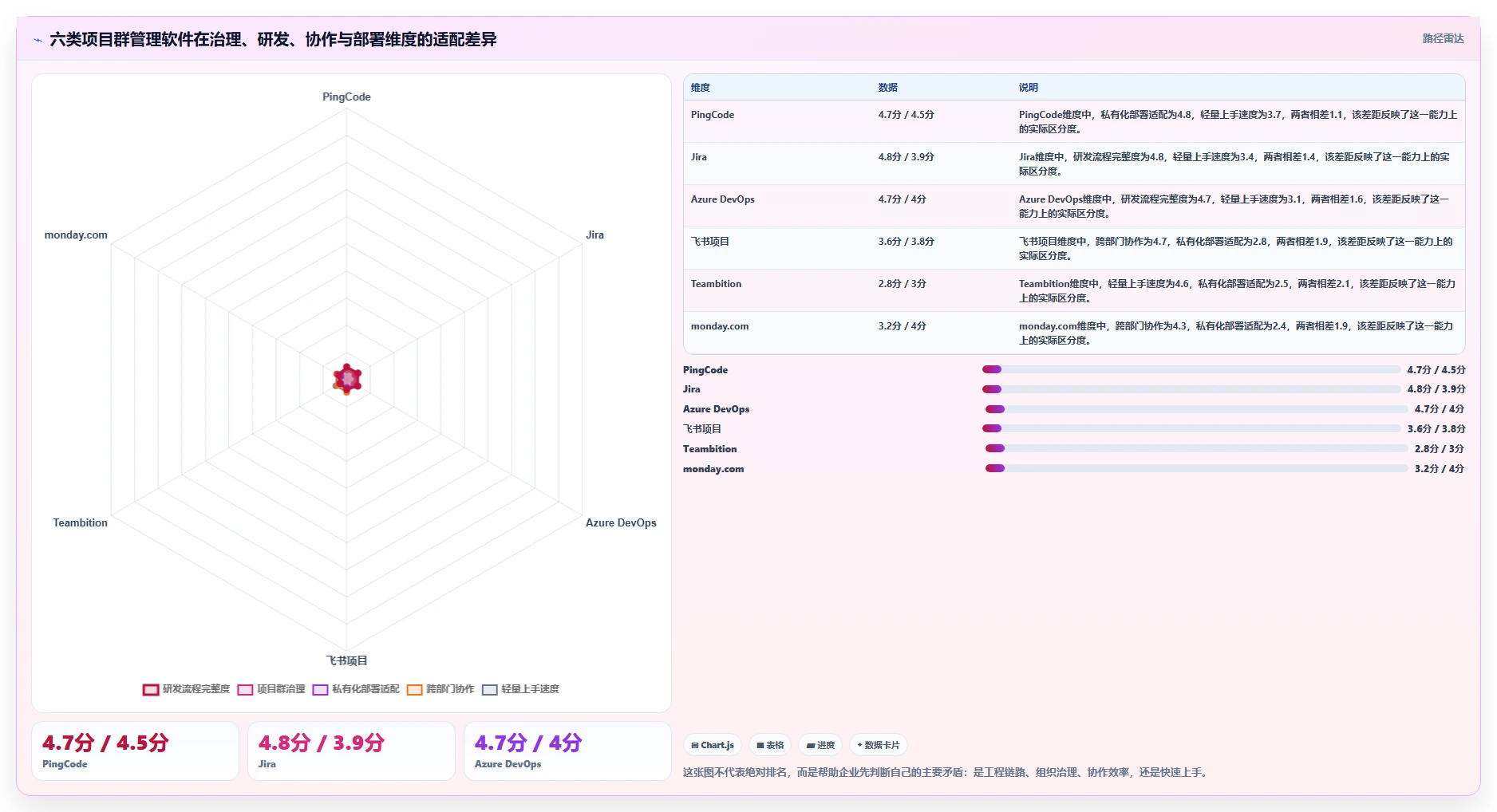Click the 飞书项目 label in the progress list

(702, 429)
